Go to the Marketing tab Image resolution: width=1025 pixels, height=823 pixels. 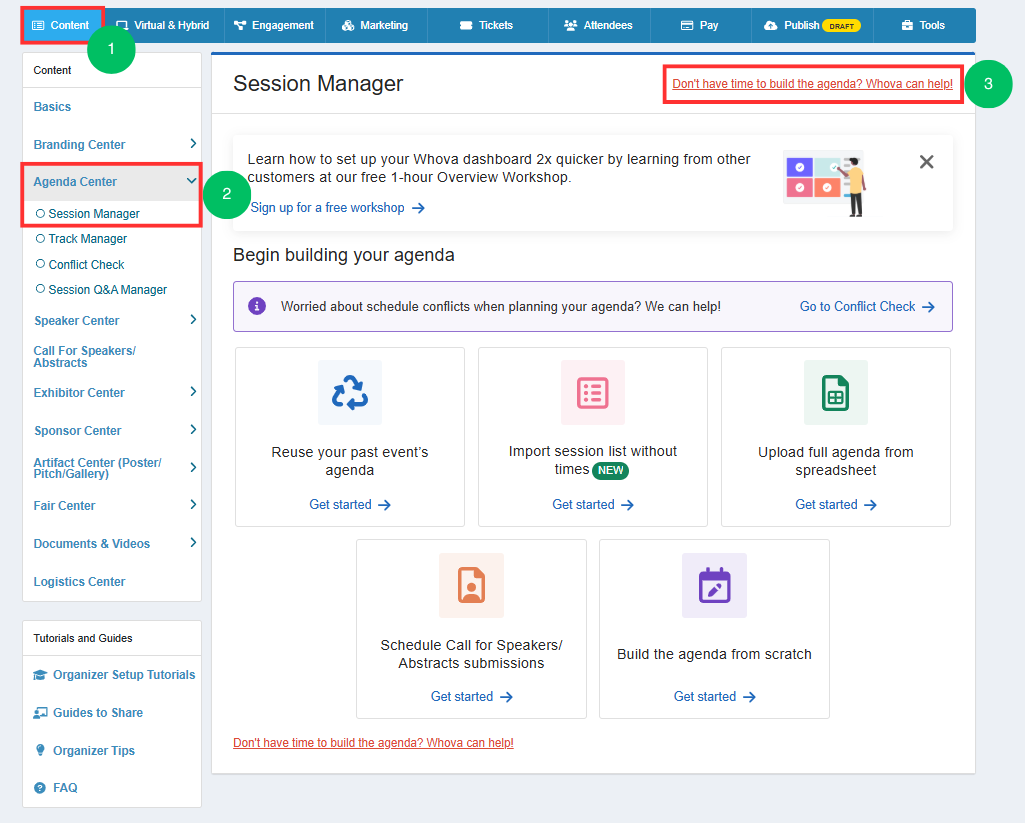[x=376, y=25]
